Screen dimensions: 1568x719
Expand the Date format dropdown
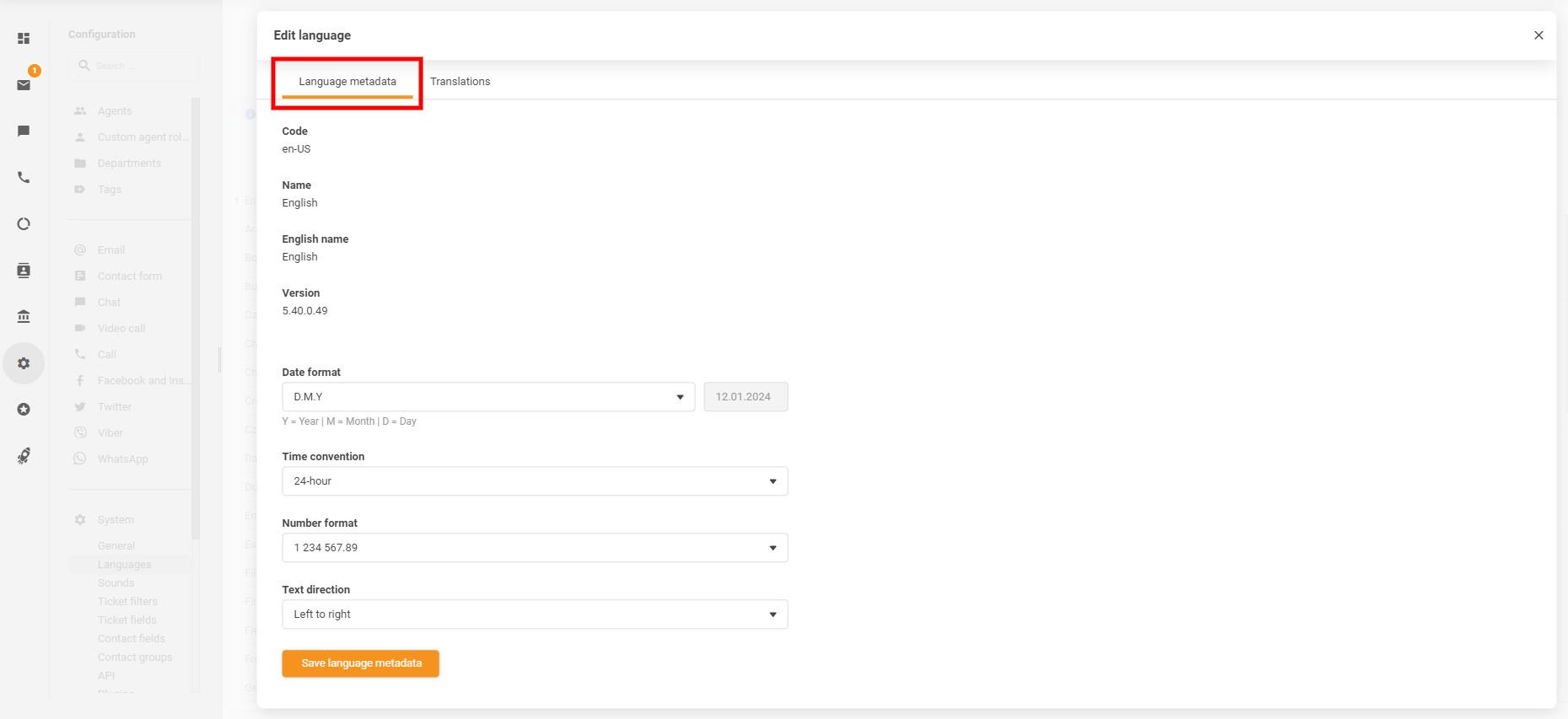click(488, 397)
